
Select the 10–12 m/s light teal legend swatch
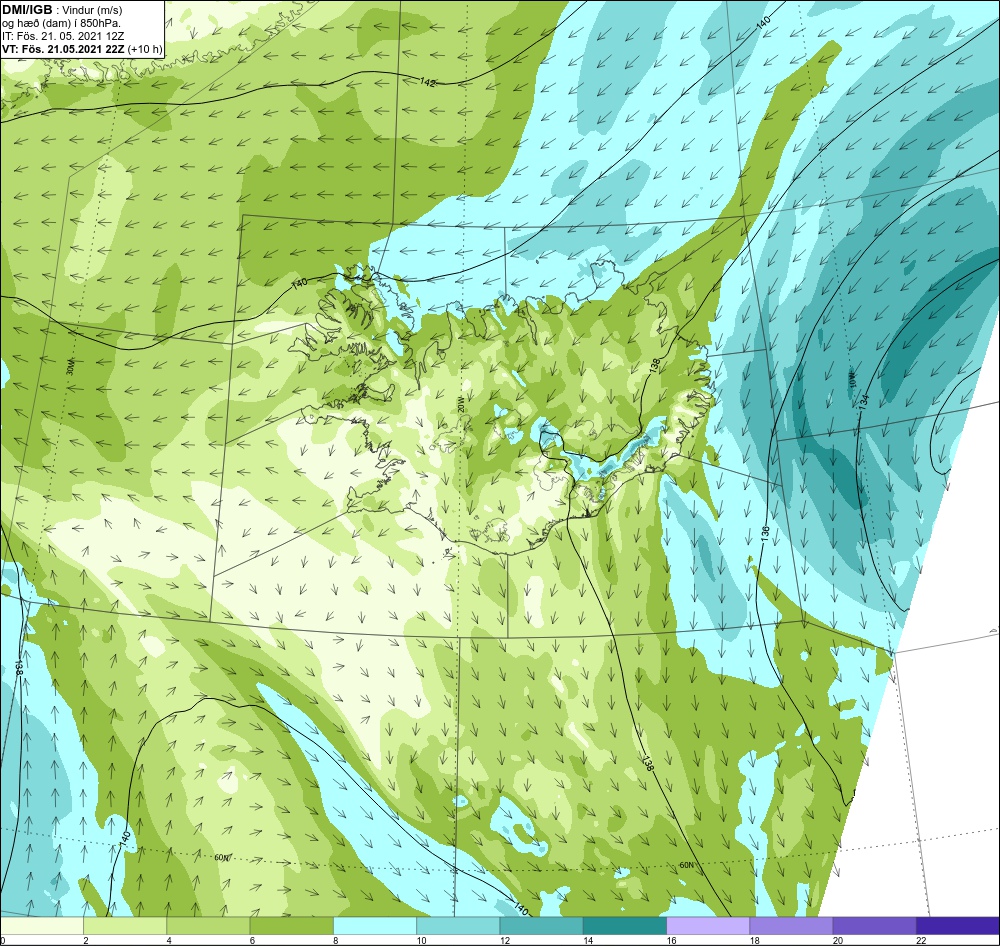point(458,926)
